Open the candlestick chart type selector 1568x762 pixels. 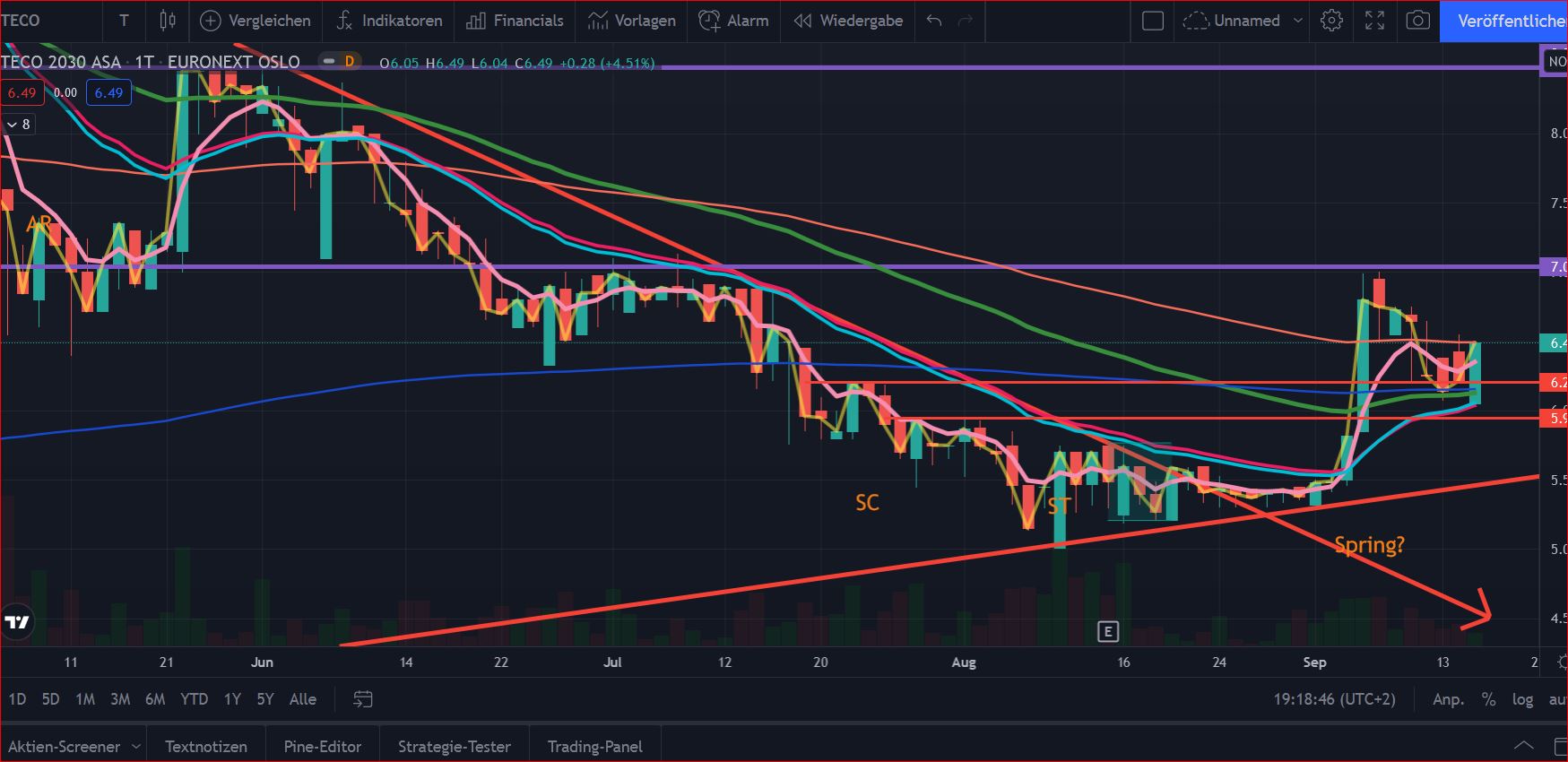[168, 21]
